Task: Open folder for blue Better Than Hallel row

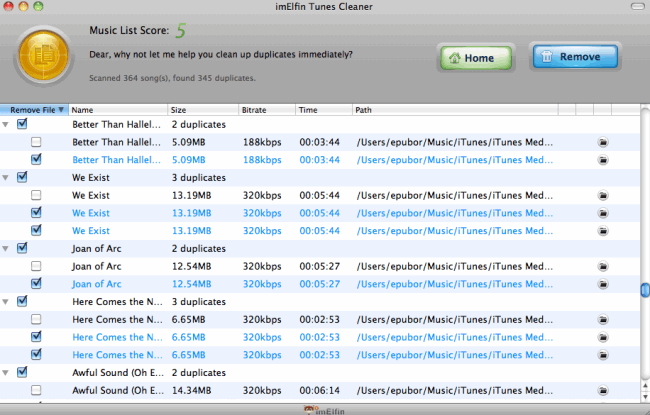Action: 603,160
